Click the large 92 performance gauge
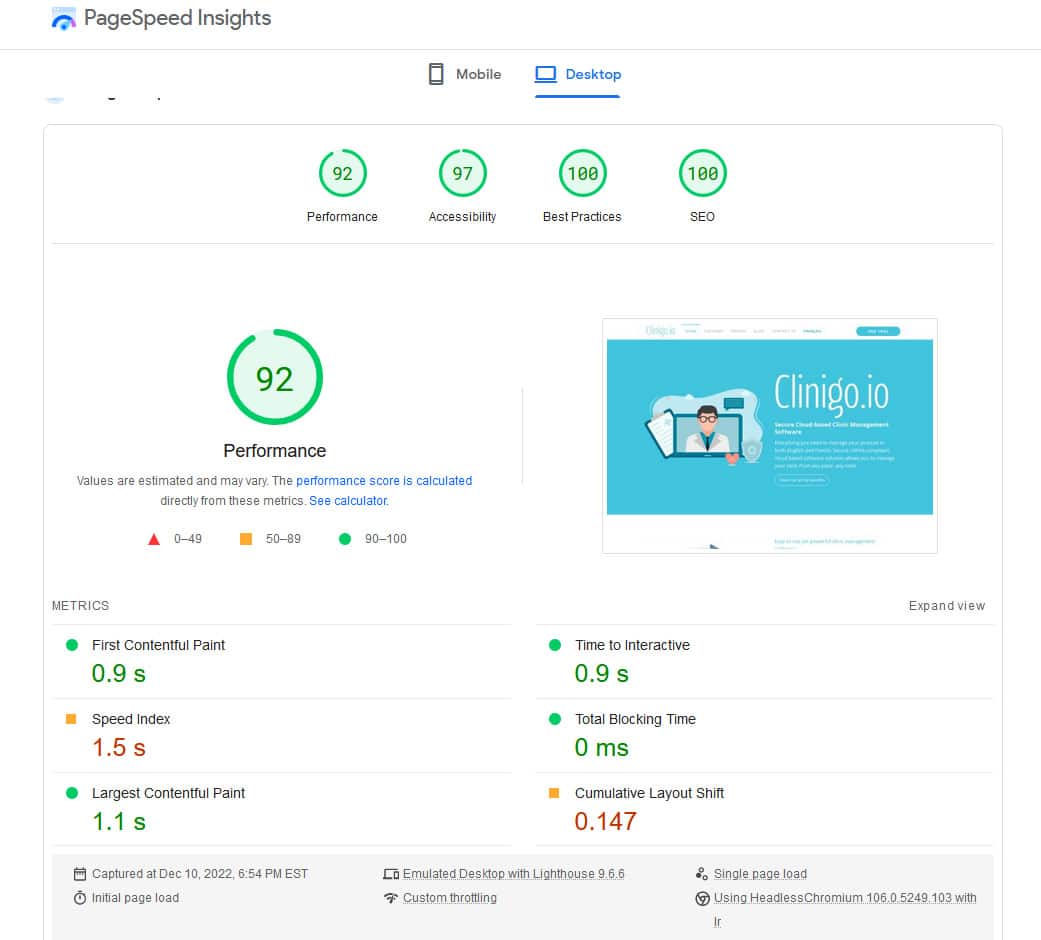 point(274,378)
